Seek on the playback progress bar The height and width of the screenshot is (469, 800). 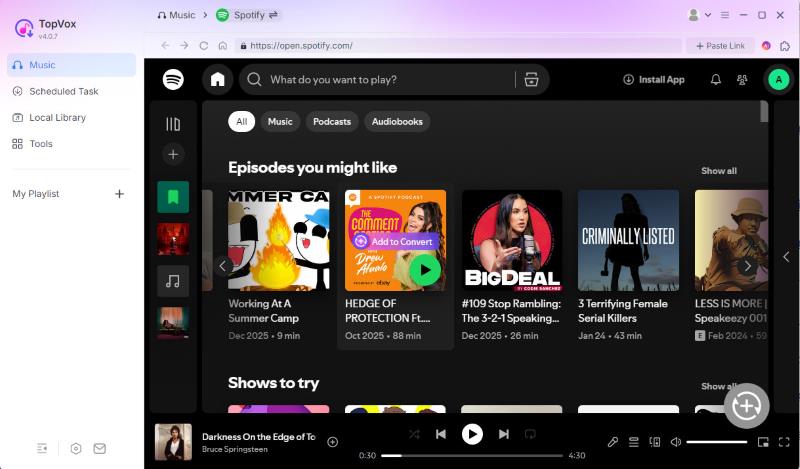pos(472,456)
